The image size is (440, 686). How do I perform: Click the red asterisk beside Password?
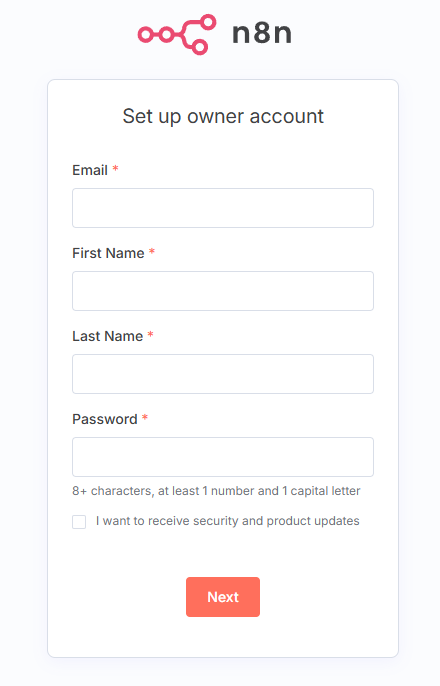click(145, 418)
